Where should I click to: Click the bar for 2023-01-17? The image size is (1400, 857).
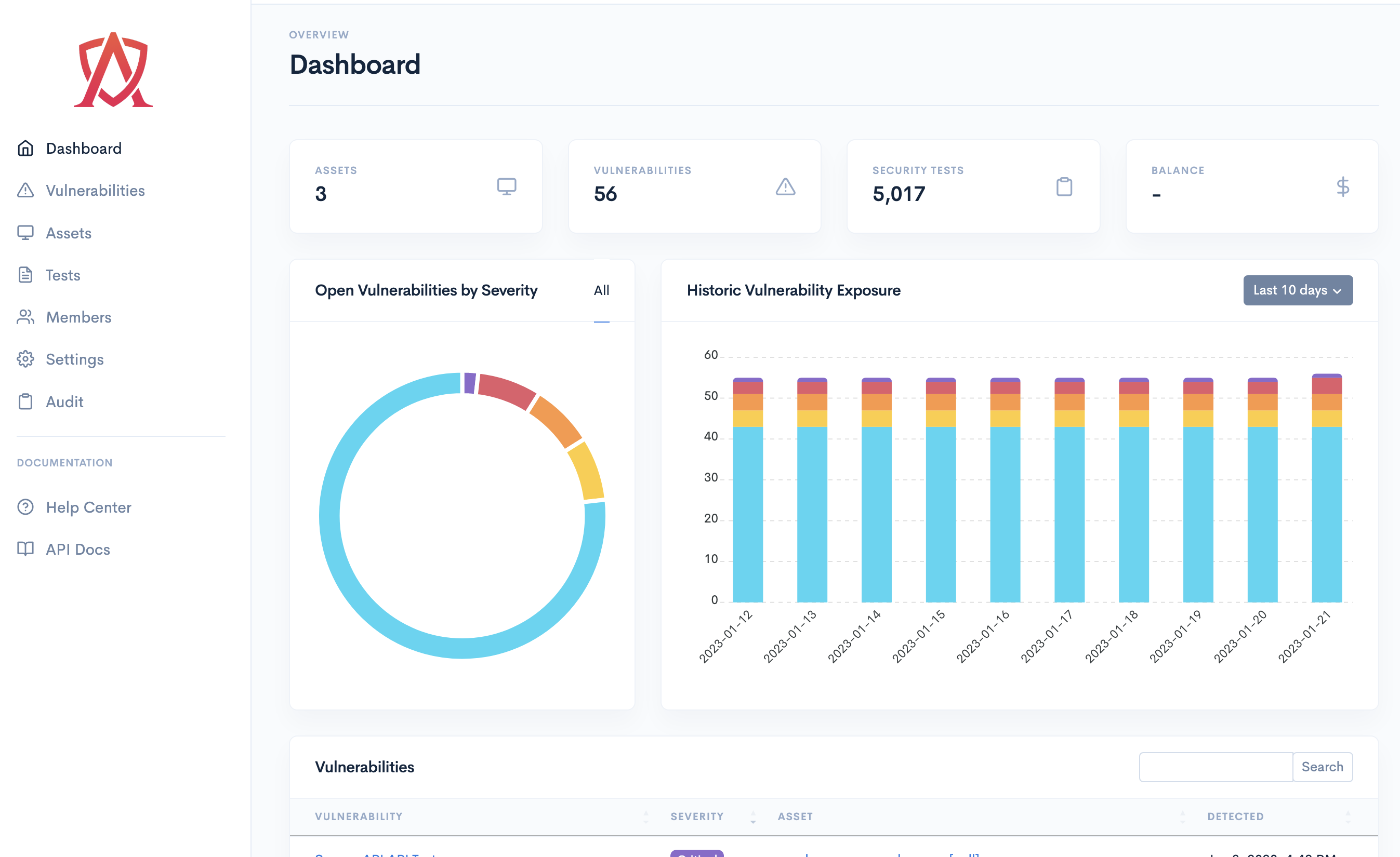pos(1069,490)
